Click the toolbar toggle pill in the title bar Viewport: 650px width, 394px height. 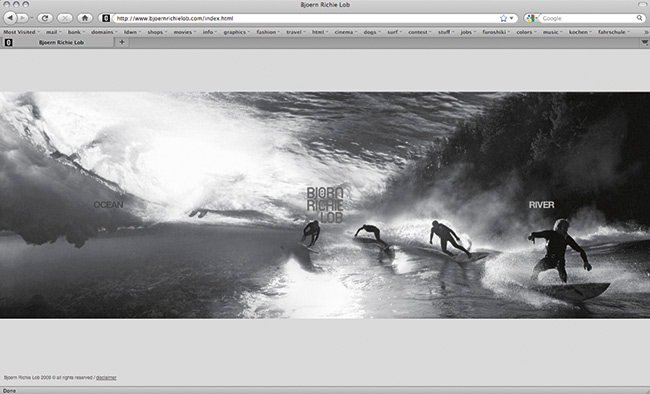click(x=642, y=5)
